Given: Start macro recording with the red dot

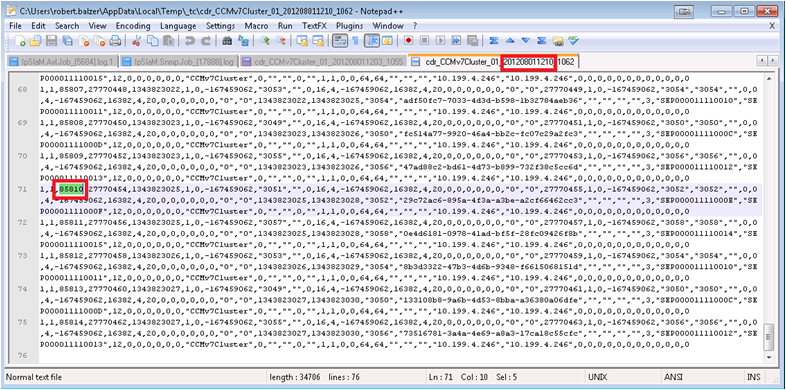Looking at the screenshot, I should (409, 41).
